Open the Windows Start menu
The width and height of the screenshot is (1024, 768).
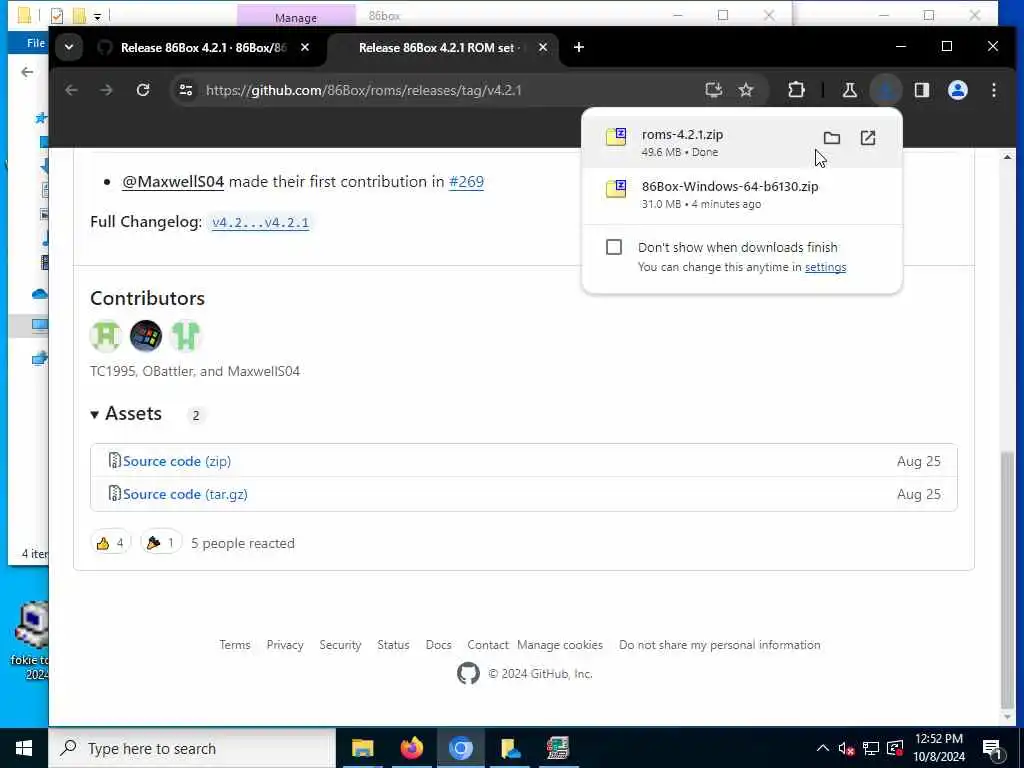pos(24,748)
